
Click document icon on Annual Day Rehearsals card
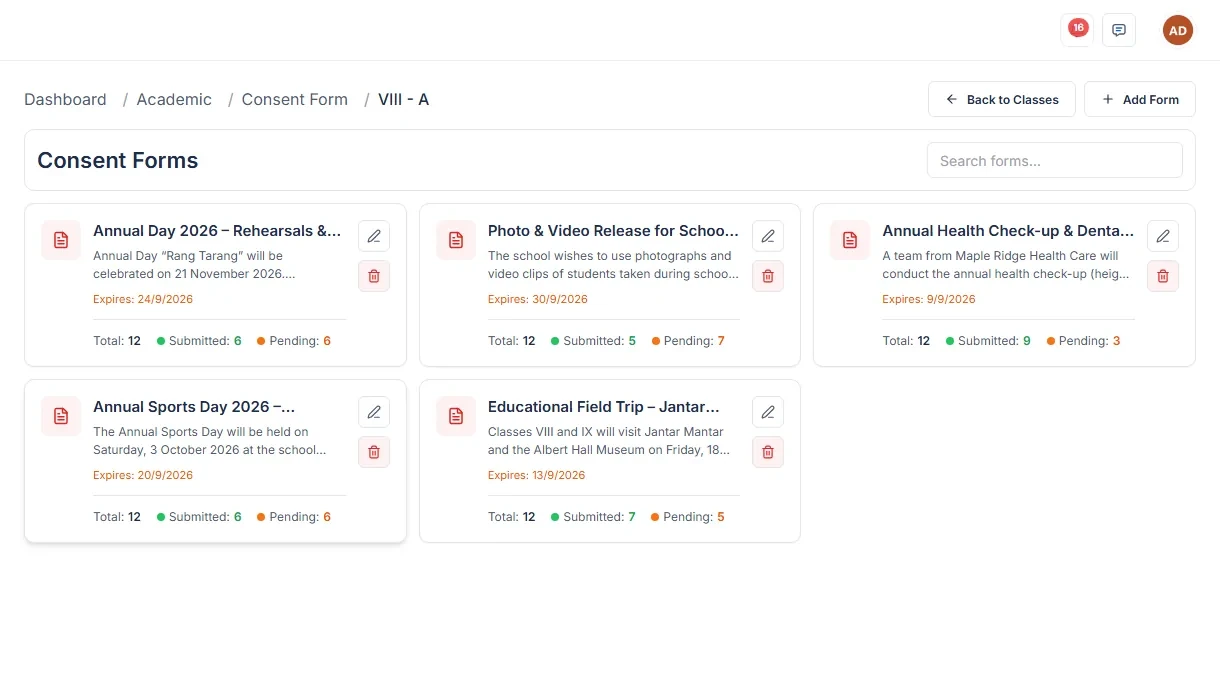click(x=61, y=240)
